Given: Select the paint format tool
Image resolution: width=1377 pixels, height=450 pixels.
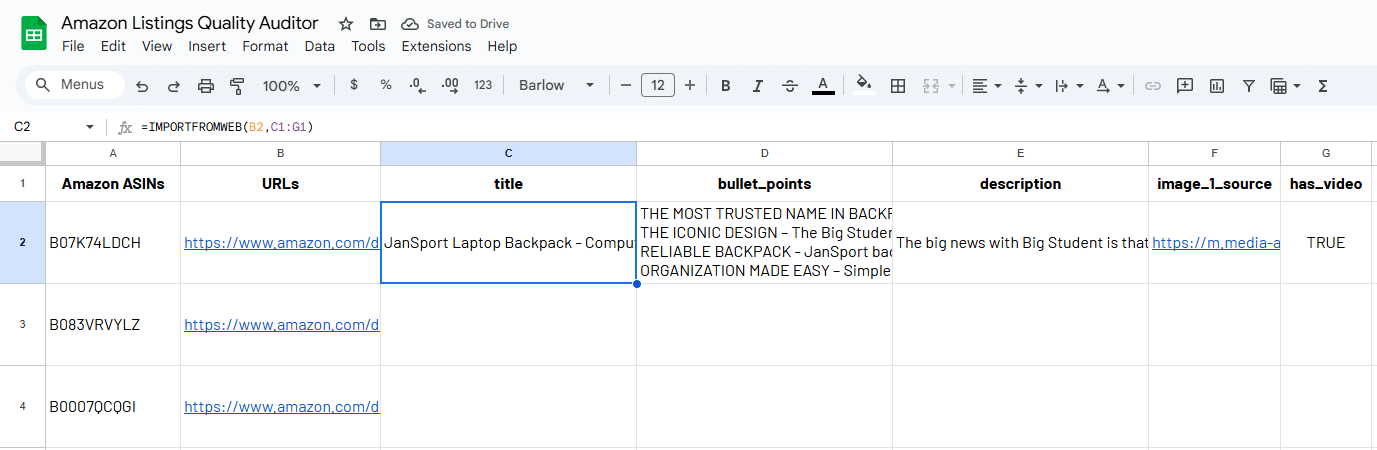Looking at the screenshot, I should (x=237, y=86).
